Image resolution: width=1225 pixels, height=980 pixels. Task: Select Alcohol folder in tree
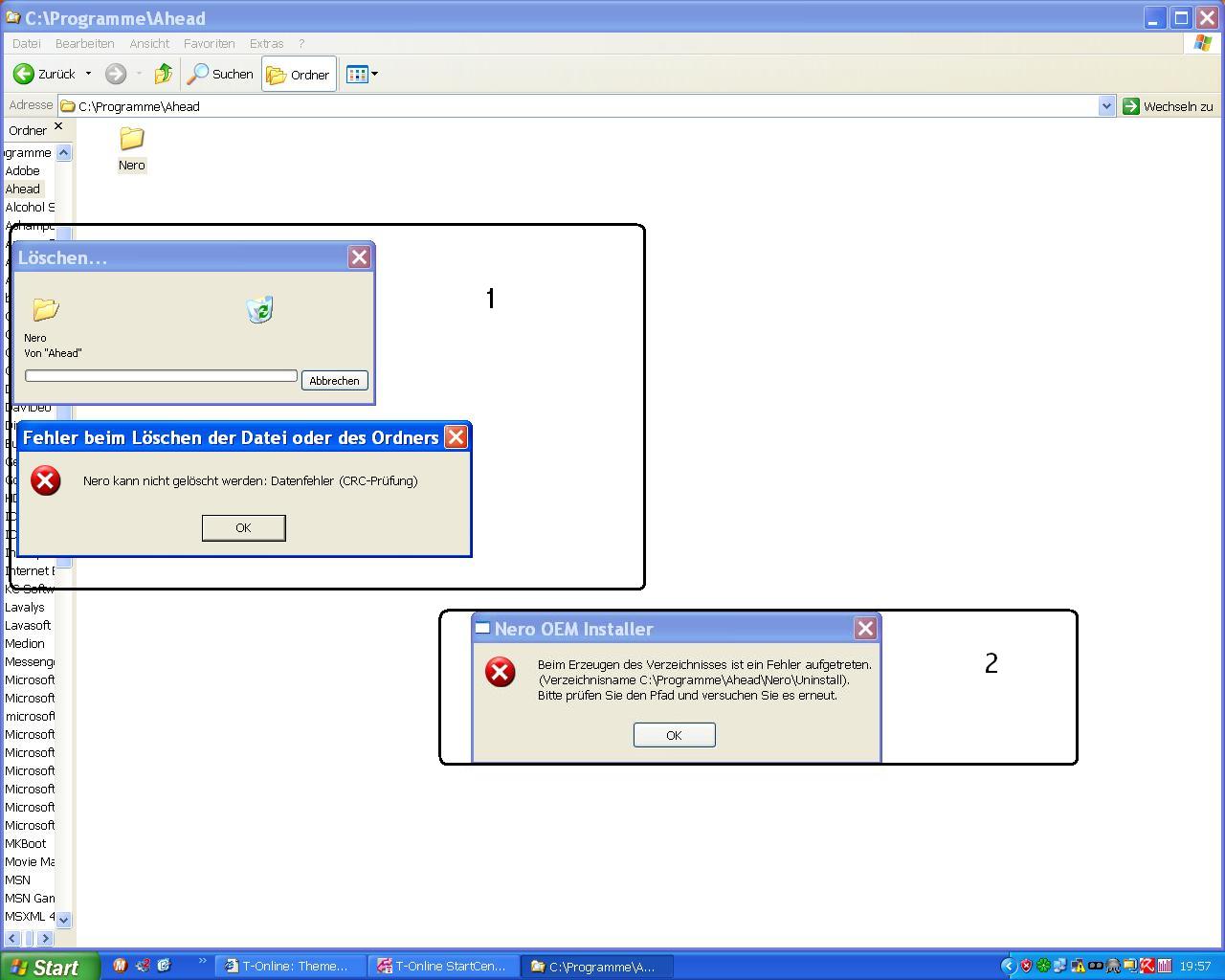coord(29,207)
